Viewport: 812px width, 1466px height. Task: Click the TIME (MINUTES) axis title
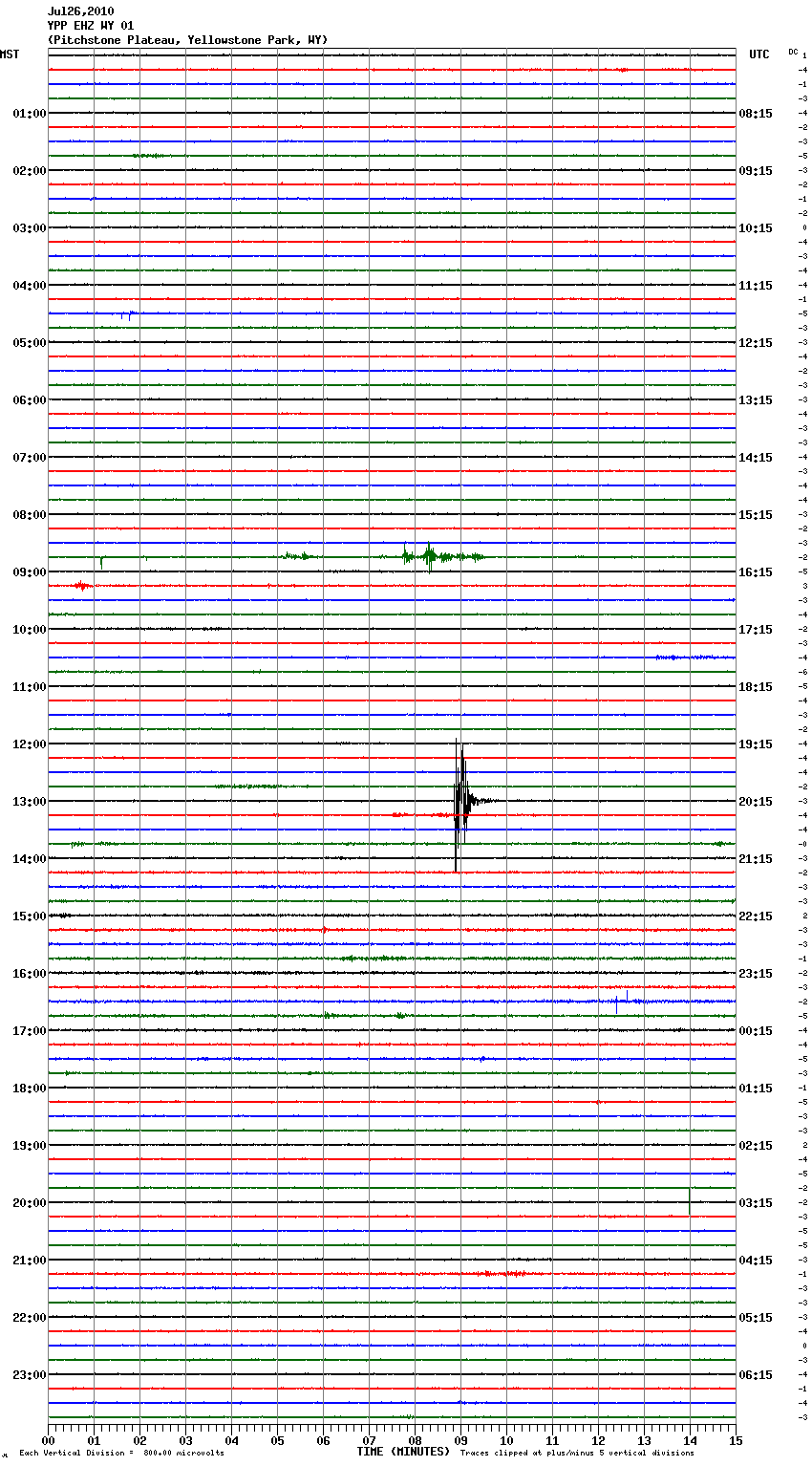402,1452
